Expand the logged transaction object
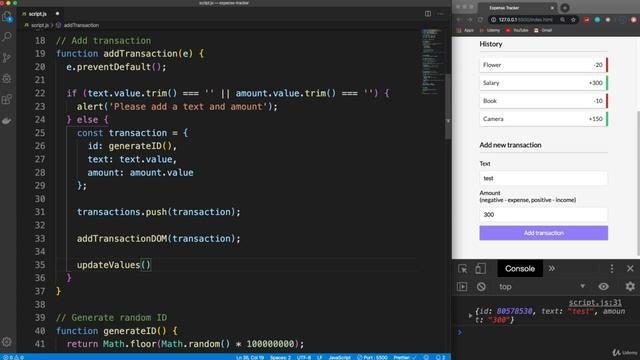The width and height of the screenshot is (640, 360). 470,316
